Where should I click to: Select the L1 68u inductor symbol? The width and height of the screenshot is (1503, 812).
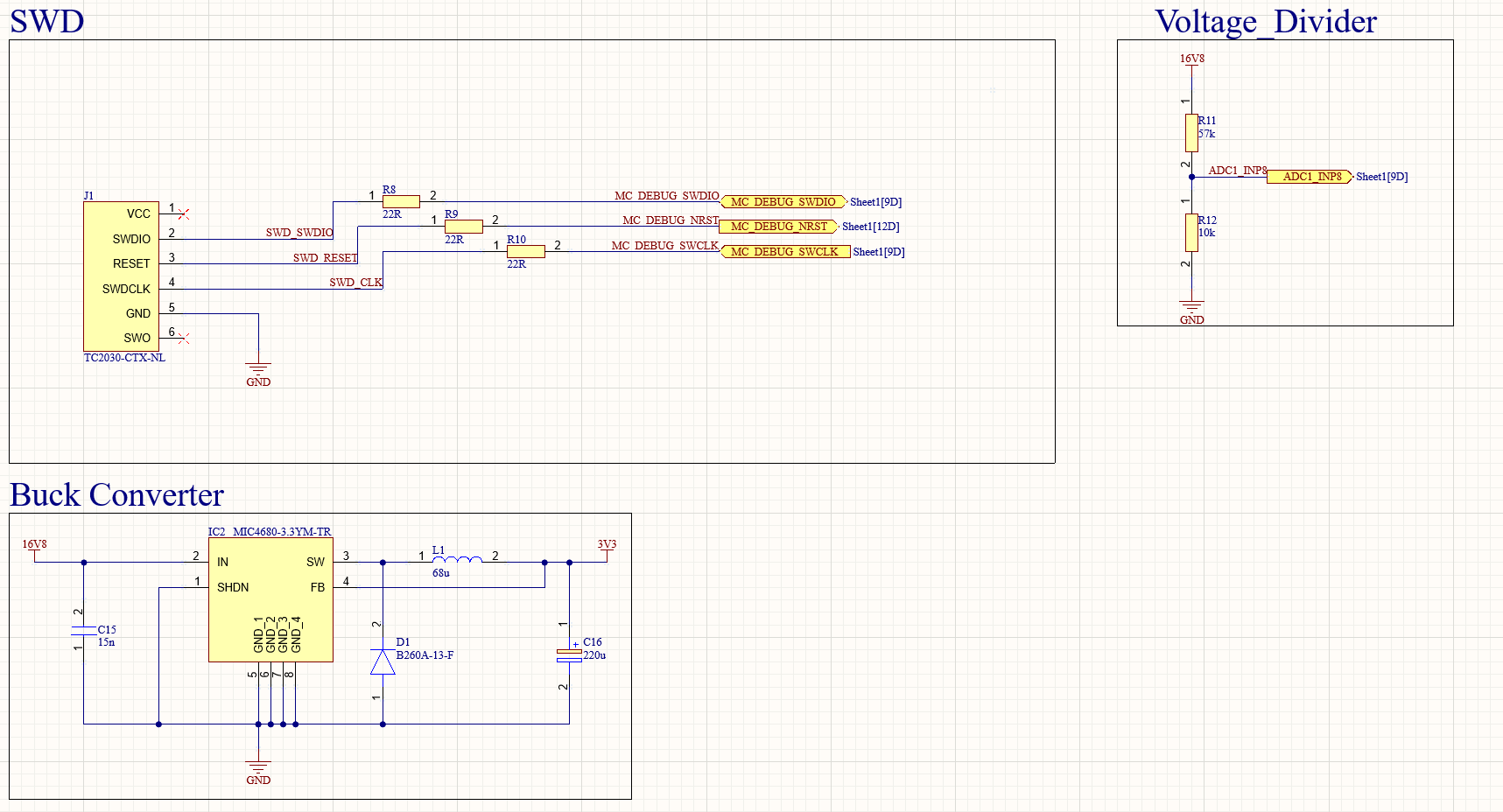point(457,560)
